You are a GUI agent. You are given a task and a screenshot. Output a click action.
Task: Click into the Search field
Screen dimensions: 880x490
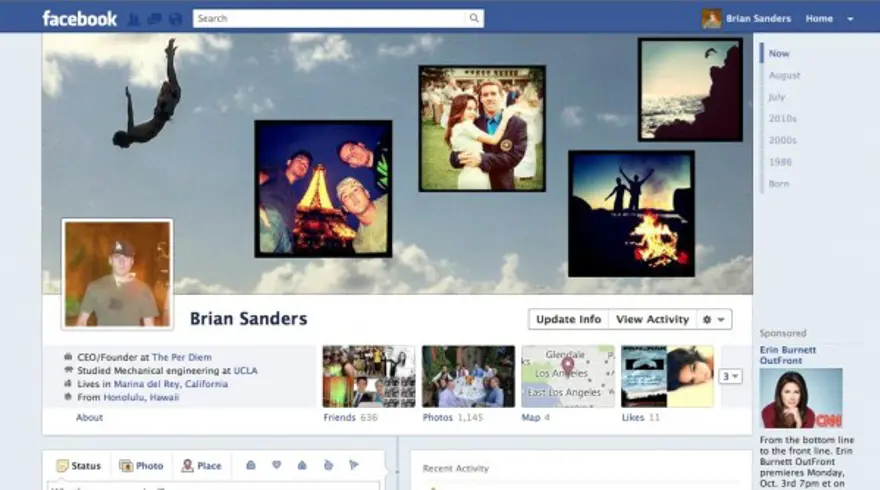(x=329, y=18)
